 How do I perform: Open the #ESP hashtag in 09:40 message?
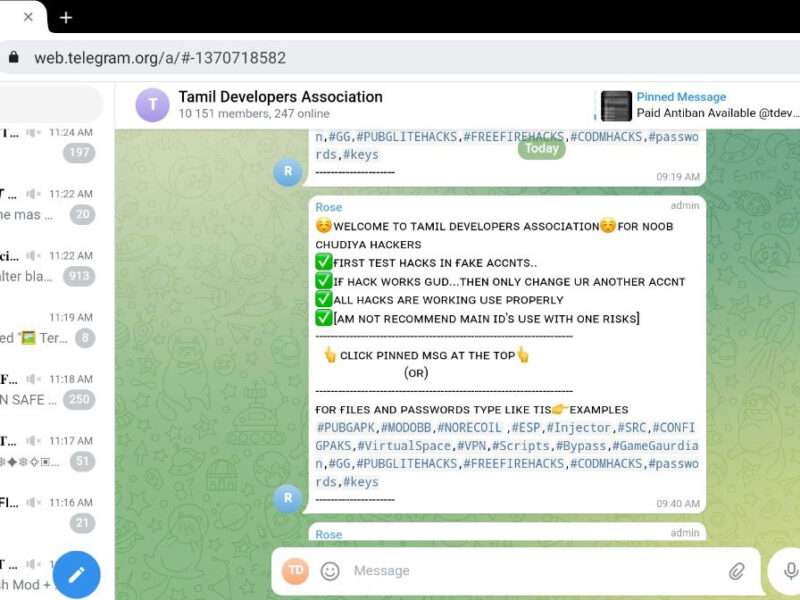pos(526,428)
